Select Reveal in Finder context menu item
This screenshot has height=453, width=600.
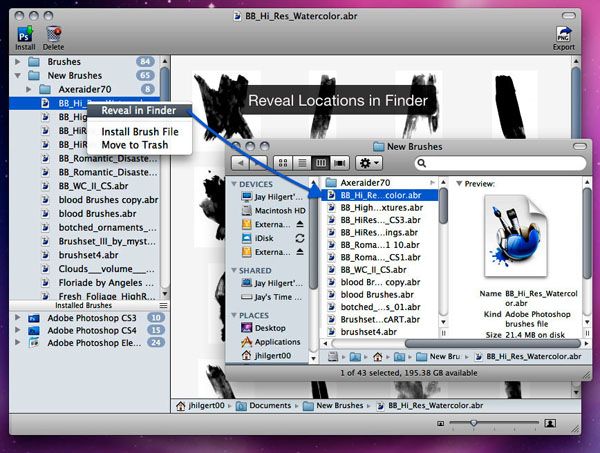click(139, 111)
